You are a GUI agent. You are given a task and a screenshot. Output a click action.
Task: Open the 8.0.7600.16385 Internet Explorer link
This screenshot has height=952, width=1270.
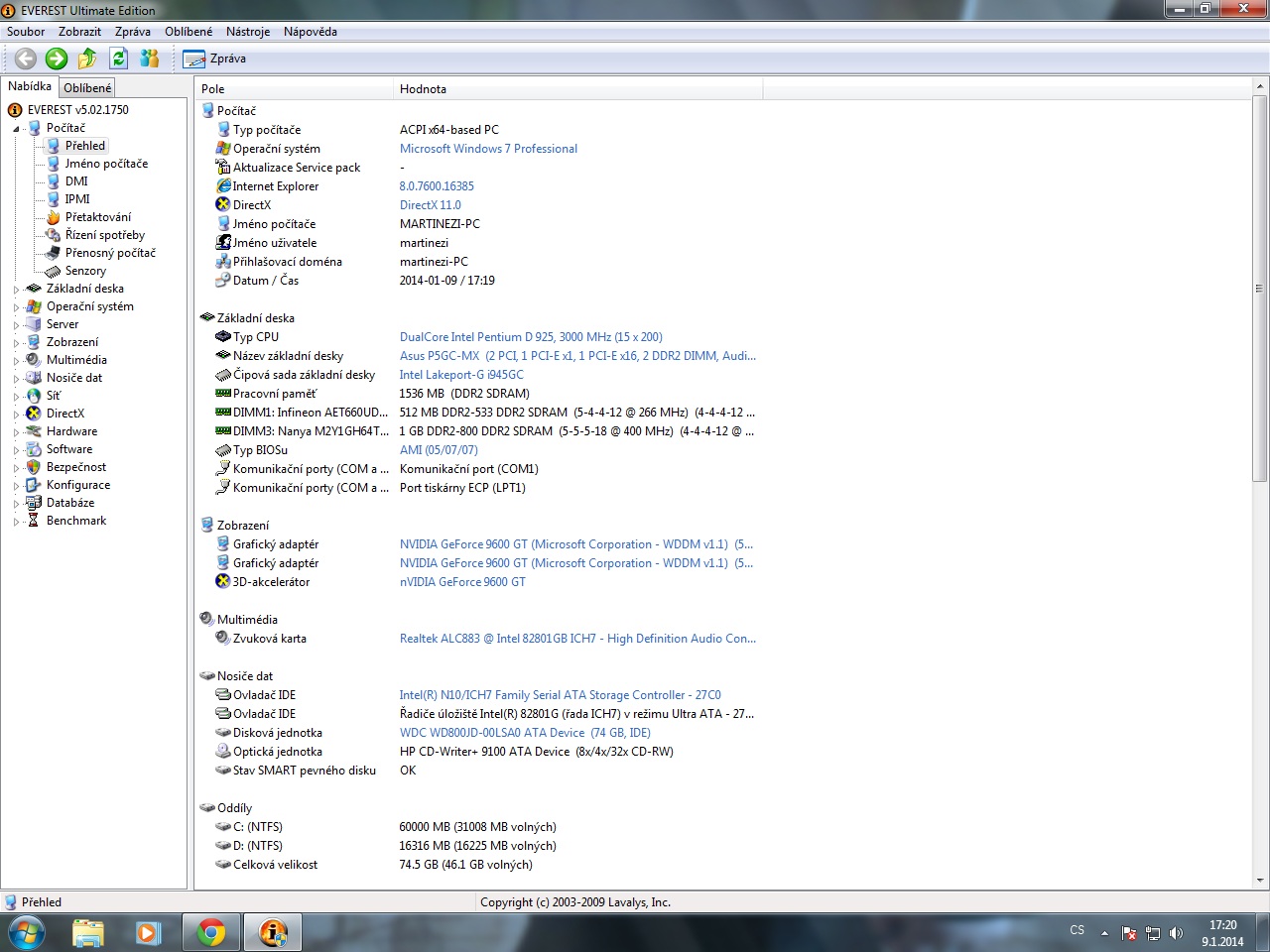tap(437, 186)
